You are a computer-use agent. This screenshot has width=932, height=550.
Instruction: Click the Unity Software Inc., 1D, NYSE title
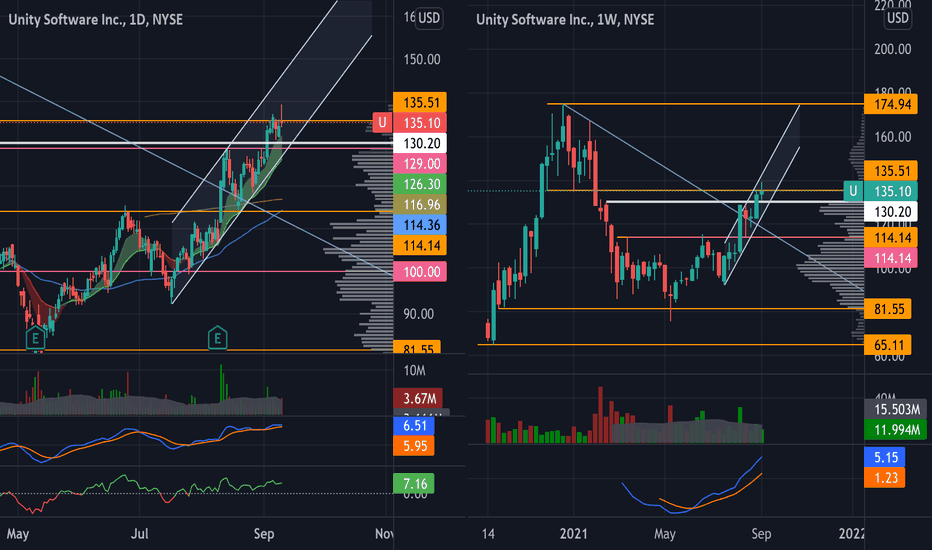click(x=95, y=20)
